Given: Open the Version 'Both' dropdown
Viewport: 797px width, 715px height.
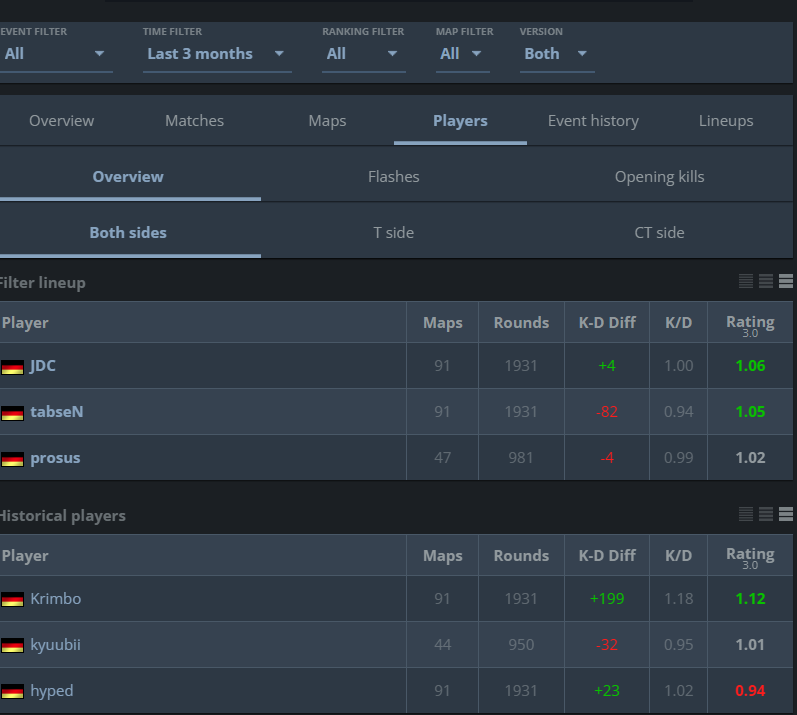Looking at the screenshot, I should pyautogui.click(x=557, y=54).
